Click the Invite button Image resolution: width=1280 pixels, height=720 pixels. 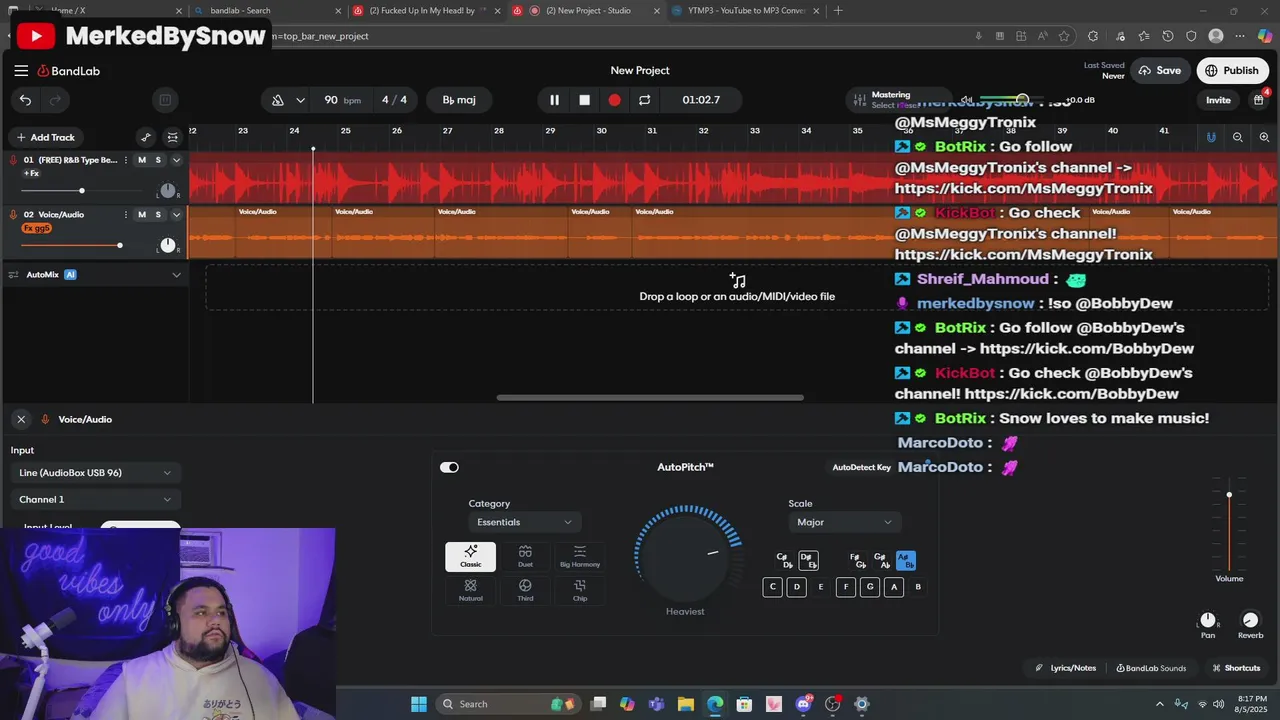[1218, 100]
